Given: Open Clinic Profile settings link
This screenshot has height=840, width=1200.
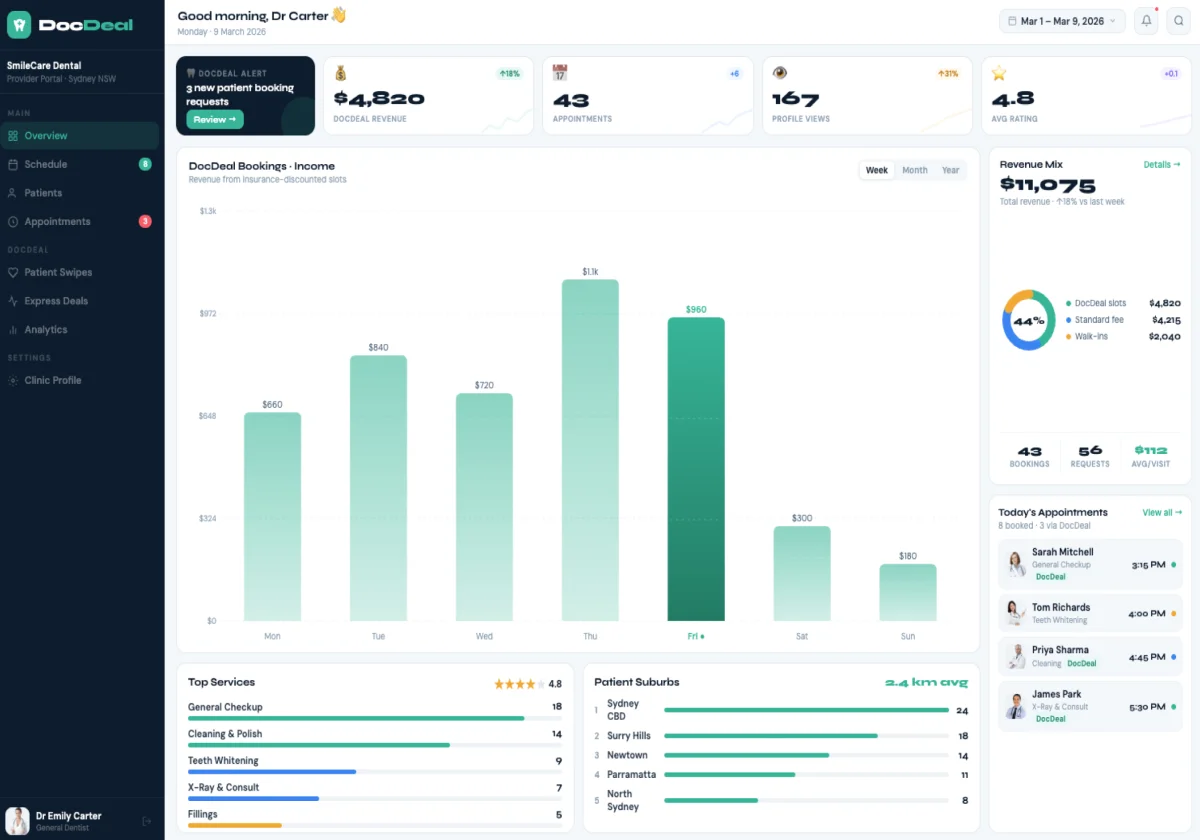Looking at the screenshot, I should coord(53,380).
